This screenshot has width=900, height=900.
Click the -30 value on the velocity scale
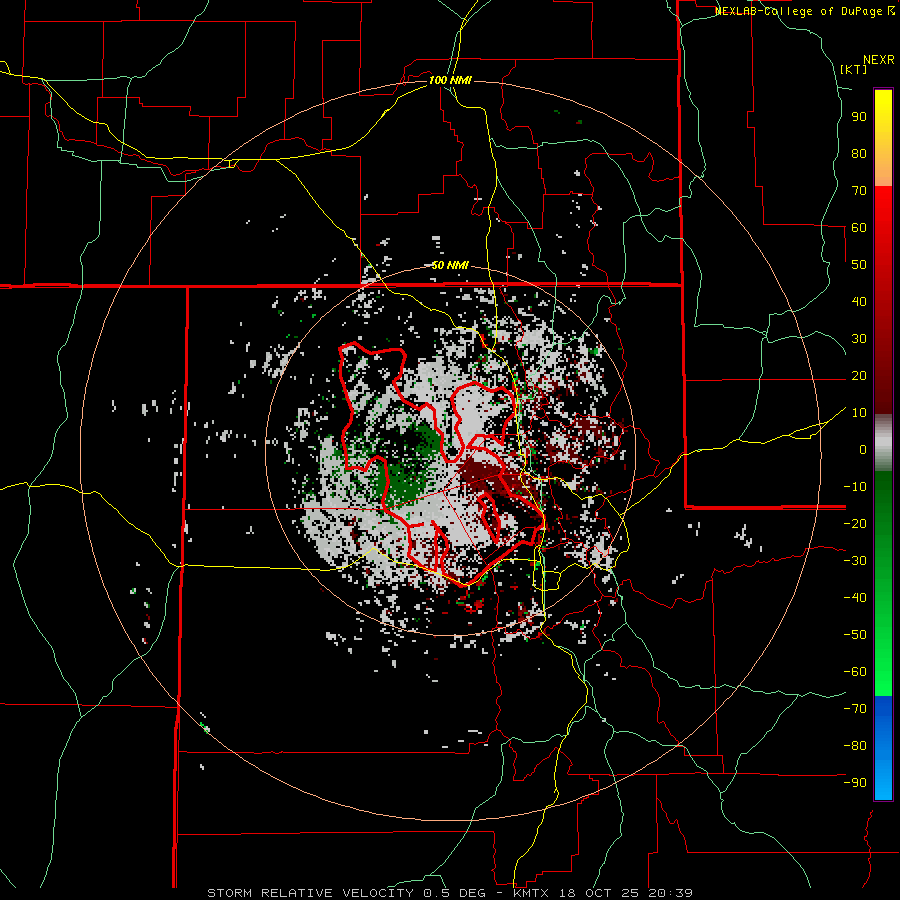[x=855, y=561]
